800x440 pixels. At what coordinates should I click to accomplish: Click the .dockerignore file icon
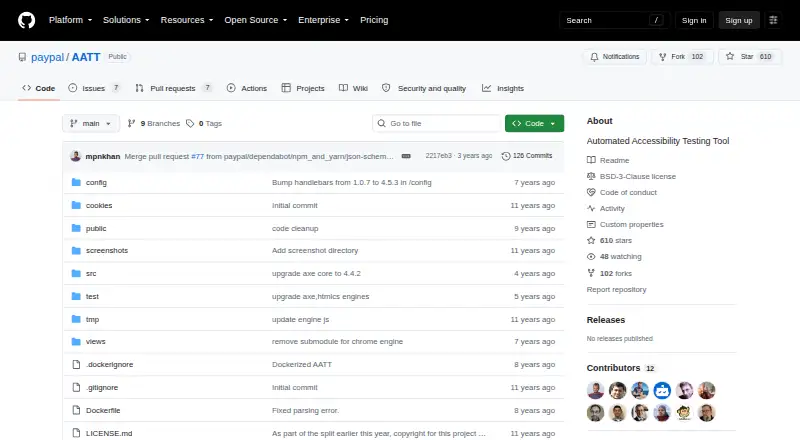click(x=76, y=364)
